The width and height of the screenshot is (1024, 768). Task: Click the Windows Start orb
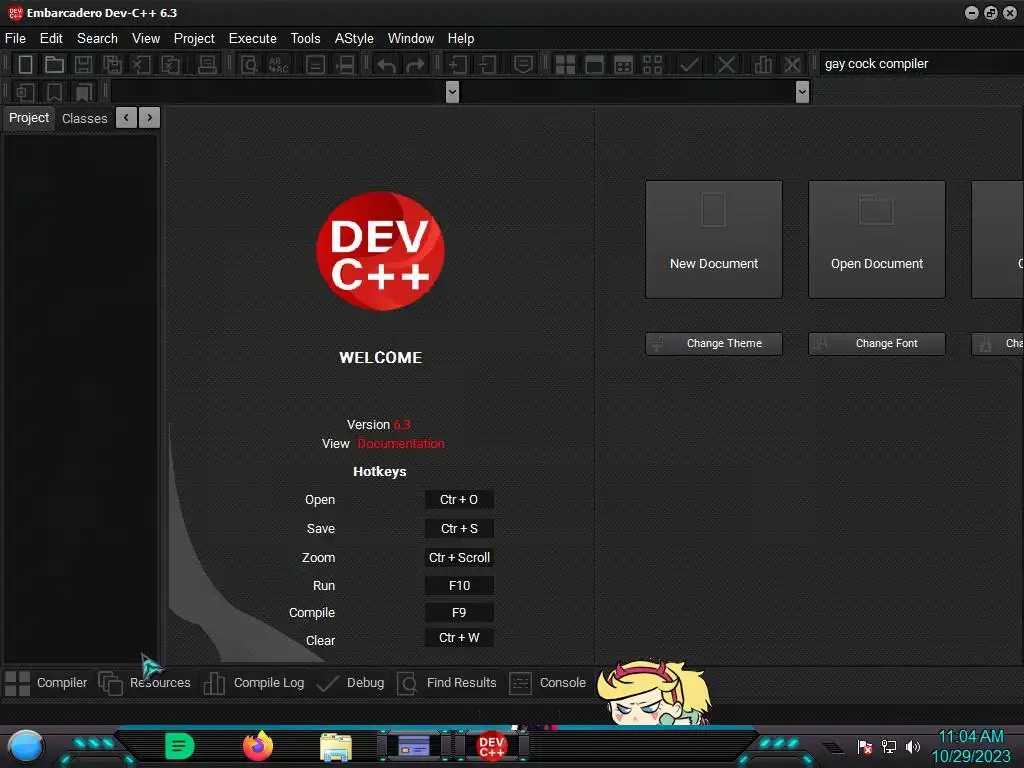coord(26,746)
